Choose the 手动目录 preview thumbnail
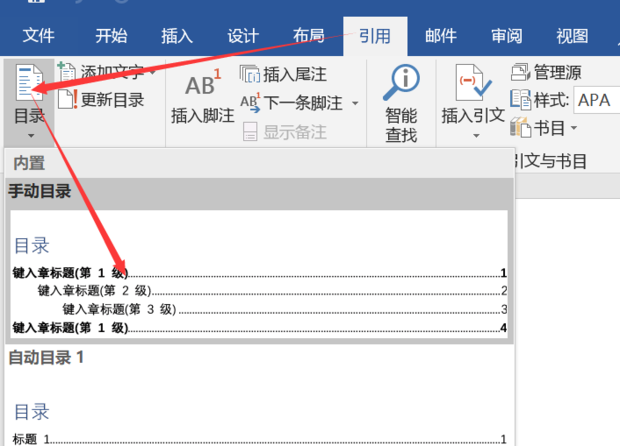 [259, 274]
